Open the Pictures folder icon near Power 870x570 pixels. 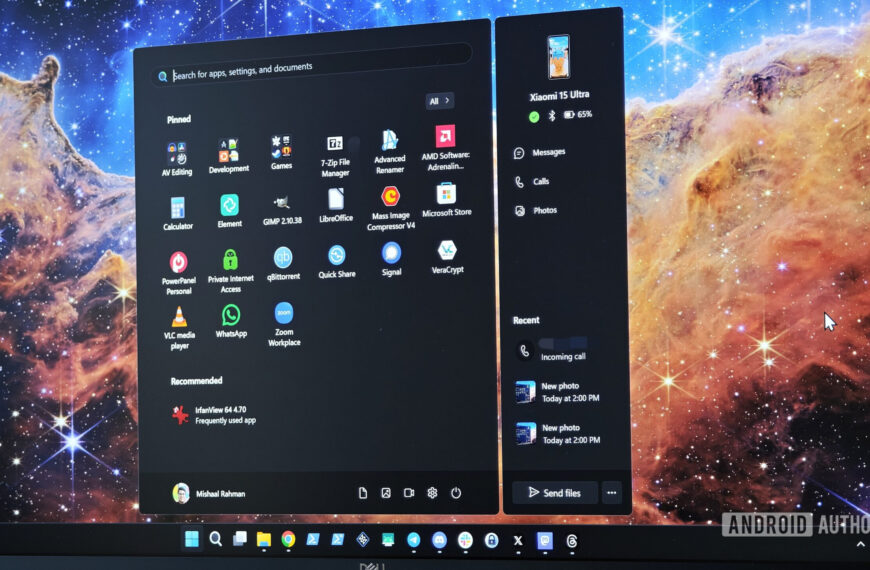[x=386, y=493]
